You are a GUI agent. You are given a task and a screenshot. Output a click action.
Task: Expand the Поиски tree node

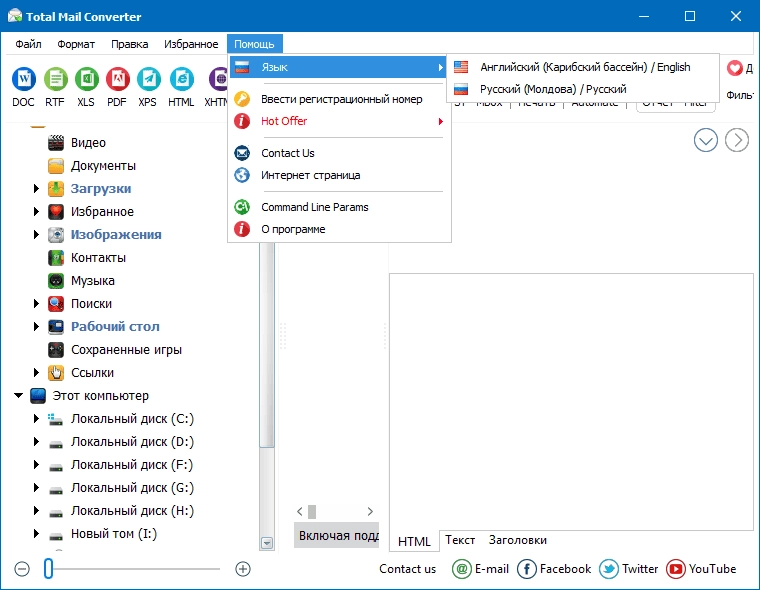[36, 304]
